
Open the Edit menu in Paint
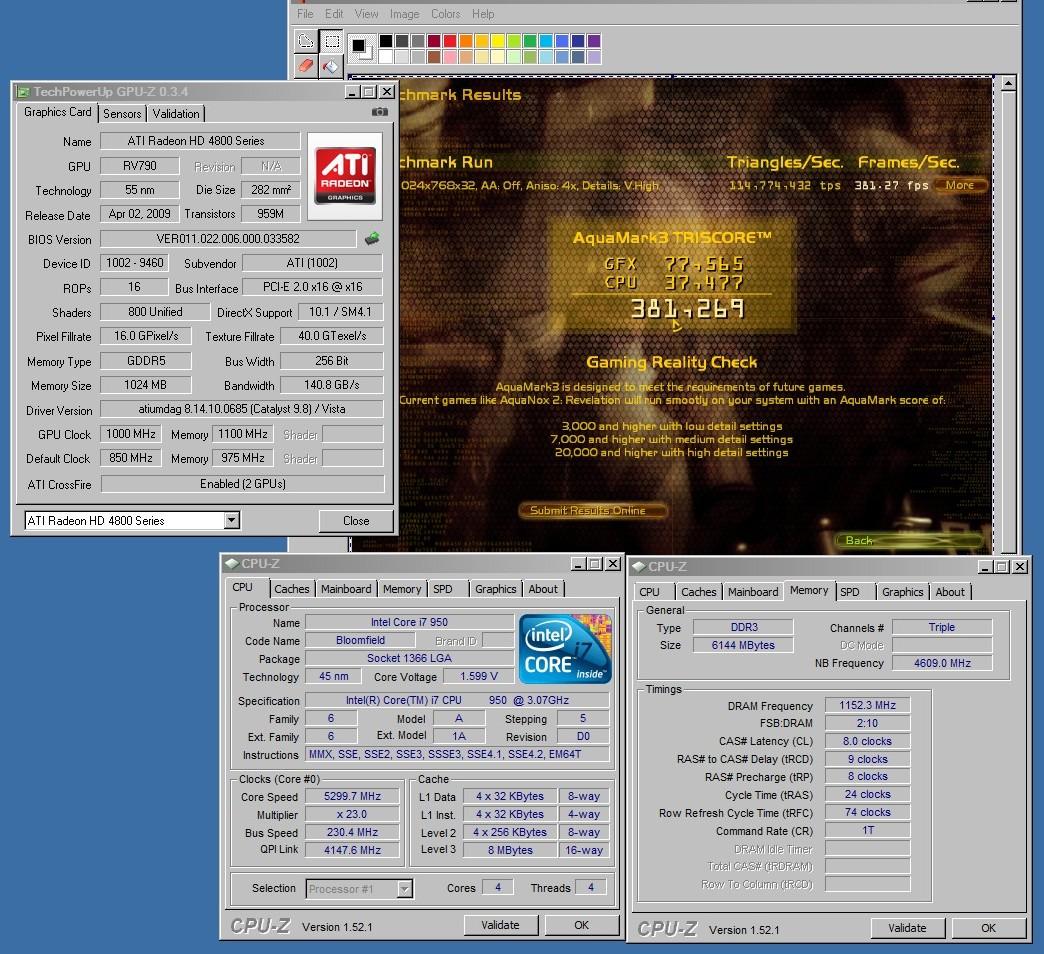[x=334, y=14]
